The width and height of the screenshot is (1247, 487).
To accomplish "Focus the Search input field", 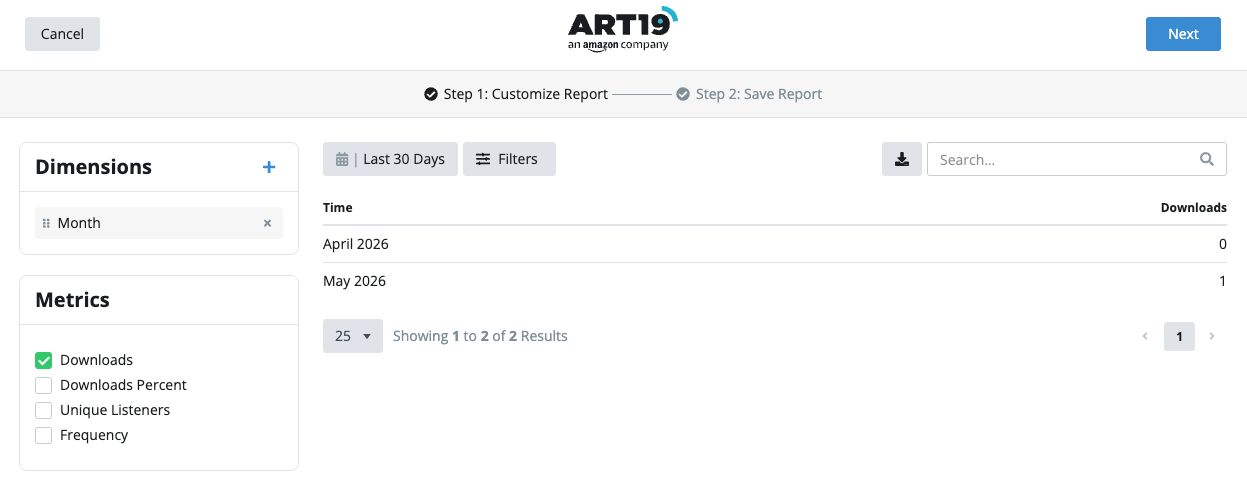I will point(1076,159).
